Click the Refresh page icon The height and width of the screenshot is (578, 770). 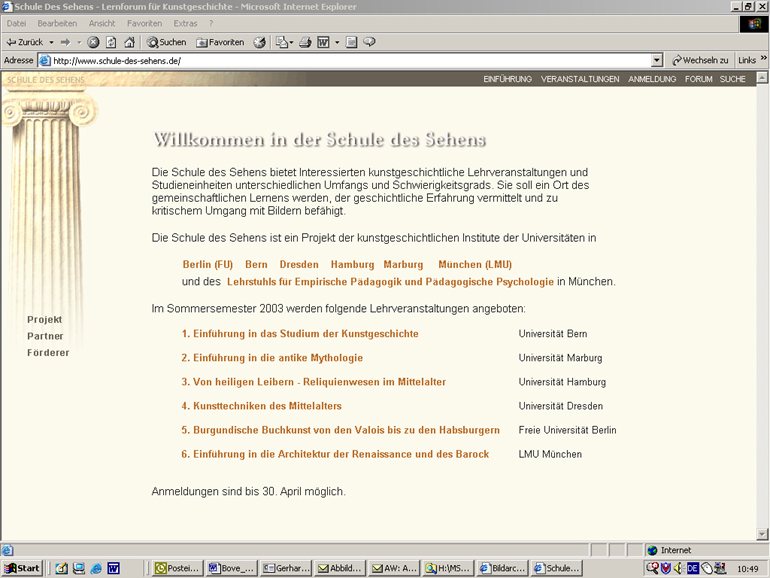(x=110, y=42)
